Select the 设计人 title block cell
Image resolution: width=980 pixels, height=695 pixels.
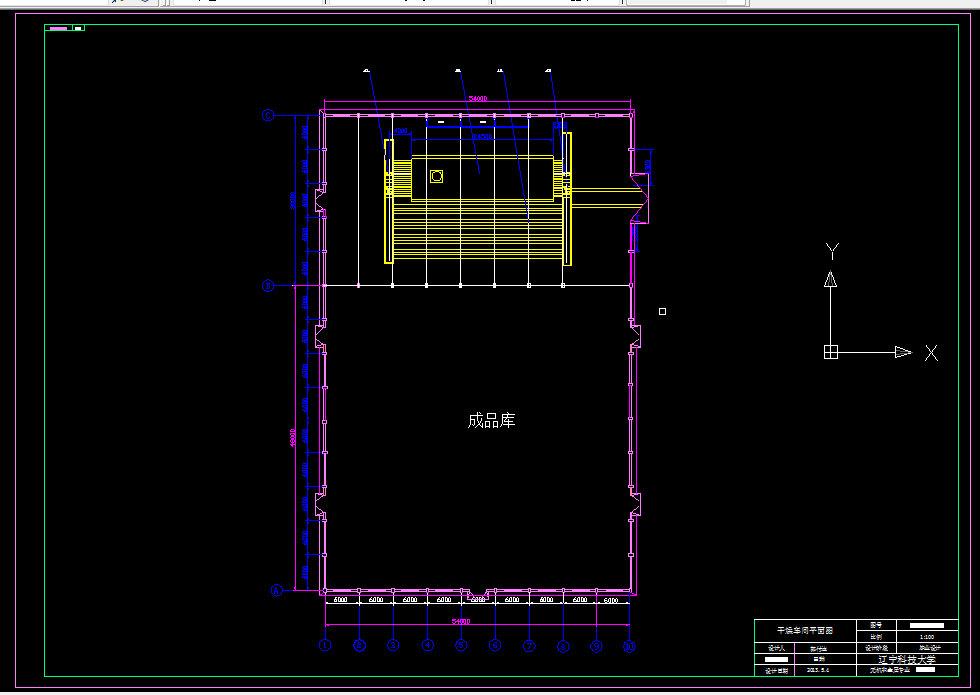776,648
